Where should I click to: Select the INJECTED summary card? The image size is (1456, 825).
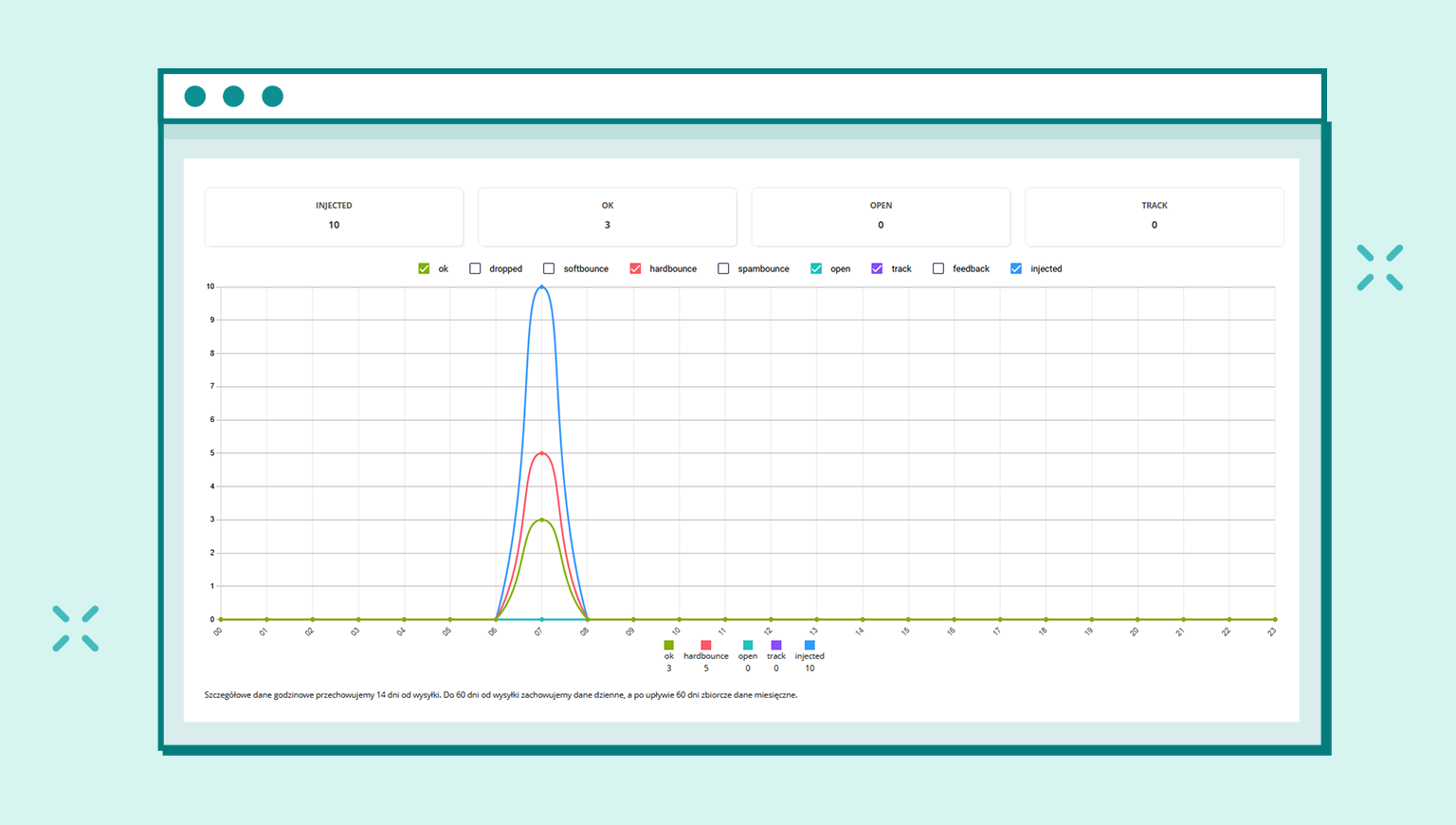pyautogui.click(x=334, y=216)
